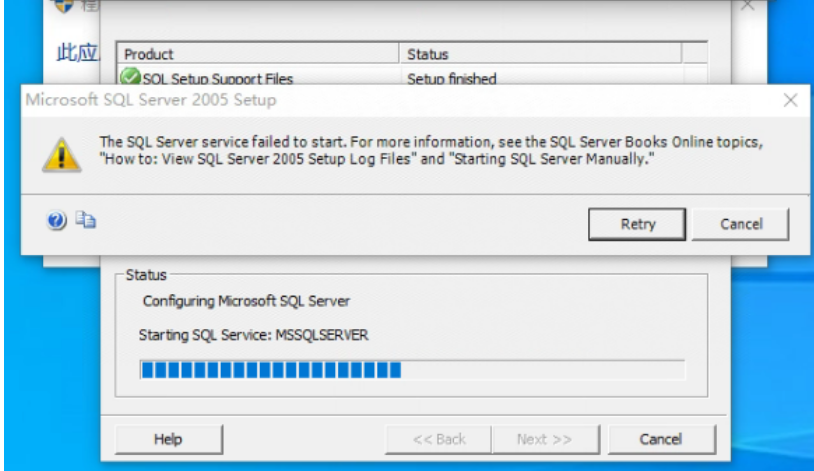Image resolution: width=814 pixels, height=471 pixels.
Task: Click the disabled << Back button
Action: pyautogui.click(x=439, y=439)
